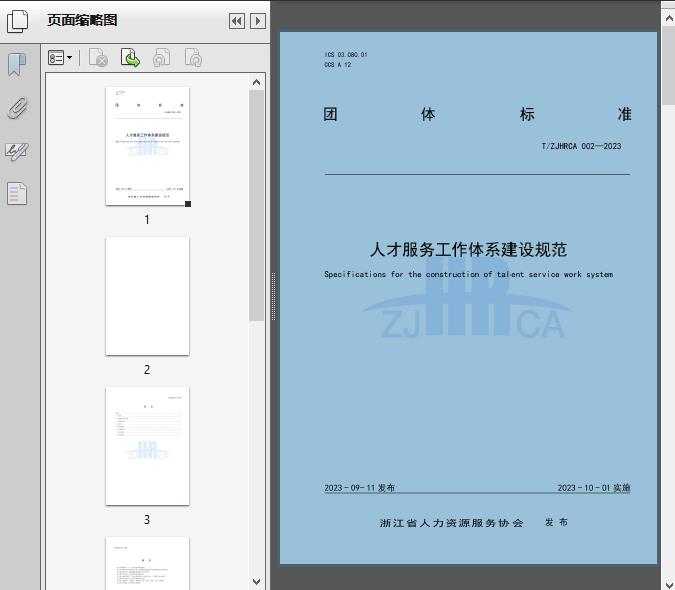The height and width of the screenshot is (590, 675).
Task: Open the document content panel icon
Action: click(x=17, y=193)
